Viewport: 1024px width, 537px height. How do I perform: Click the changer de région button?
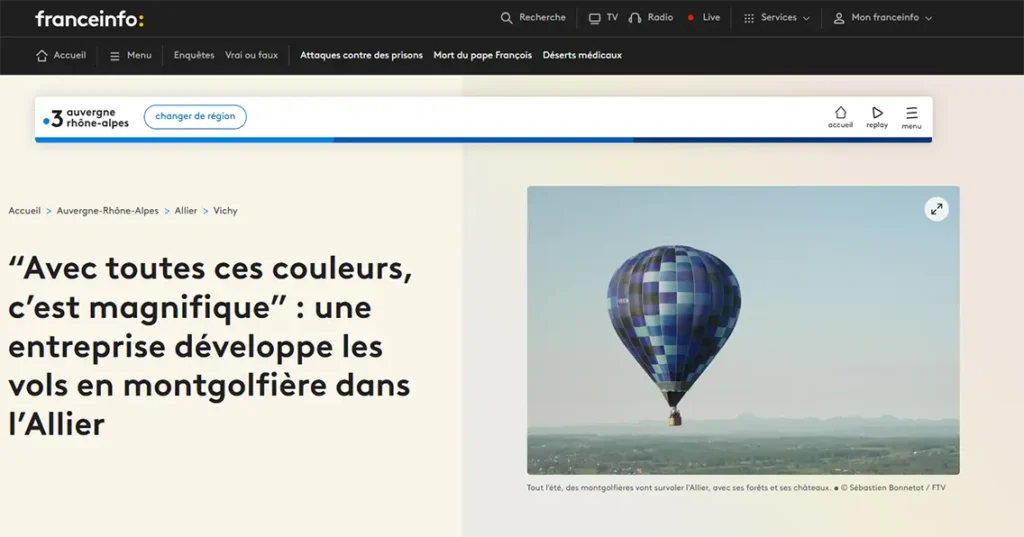point(195,116)
